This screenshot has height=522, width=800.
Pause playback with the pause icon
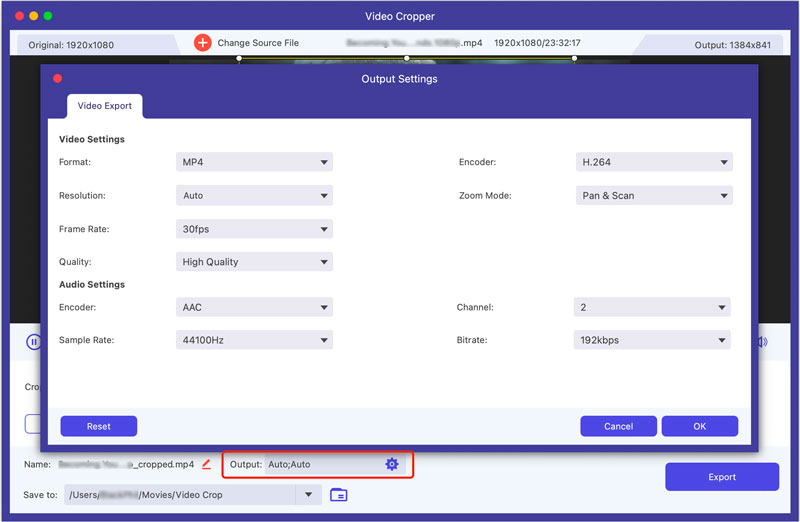[34, 341]
